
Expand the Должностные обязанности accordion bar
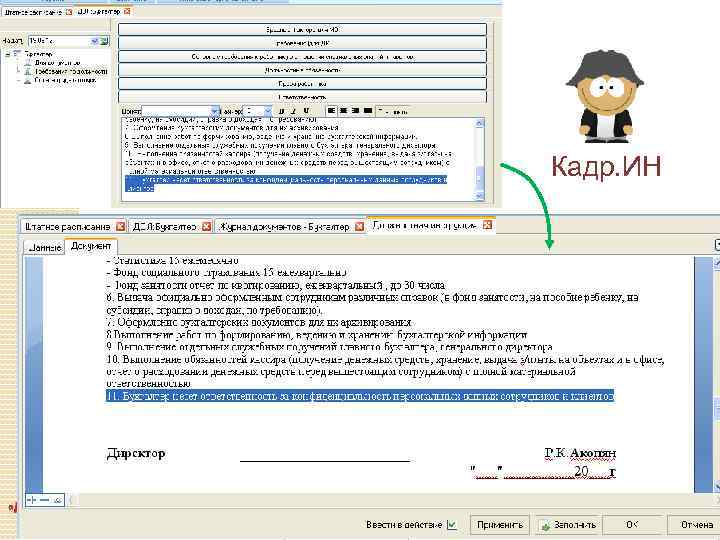click(x=302, y=70)
